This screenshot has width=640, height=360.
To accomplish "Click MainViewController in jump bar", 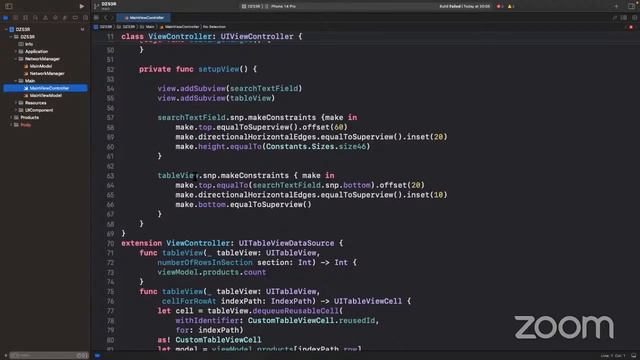I will tap(180, 27).
